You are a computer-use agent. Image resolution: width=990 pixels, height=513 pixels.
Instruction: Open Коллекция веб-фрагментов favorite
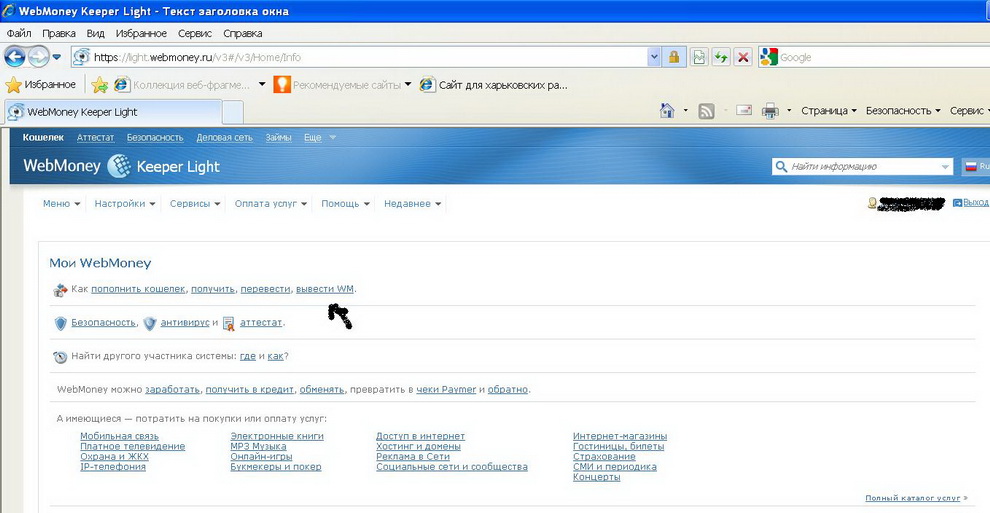(x=183, y=84)
